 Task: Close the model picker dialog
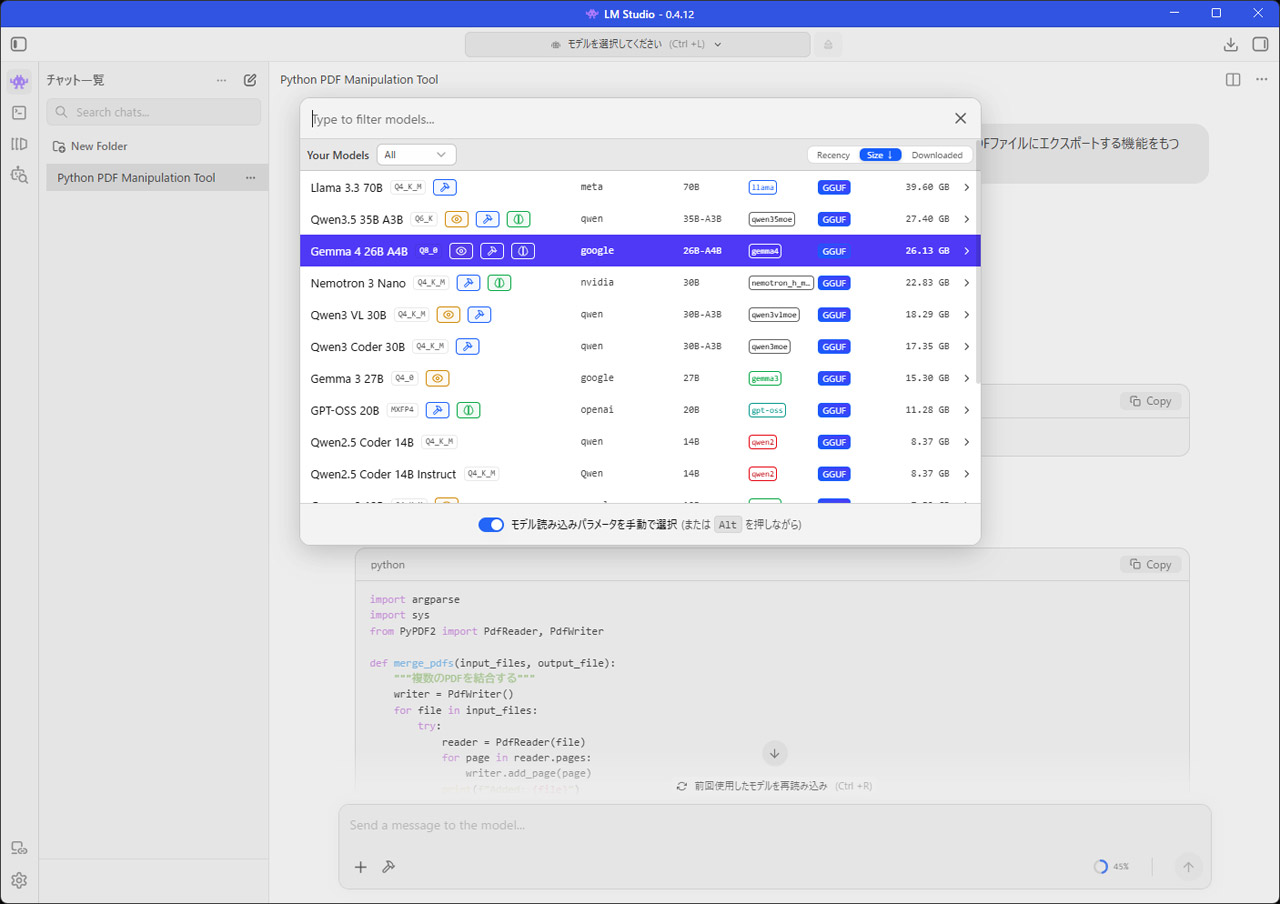point(960,118)
